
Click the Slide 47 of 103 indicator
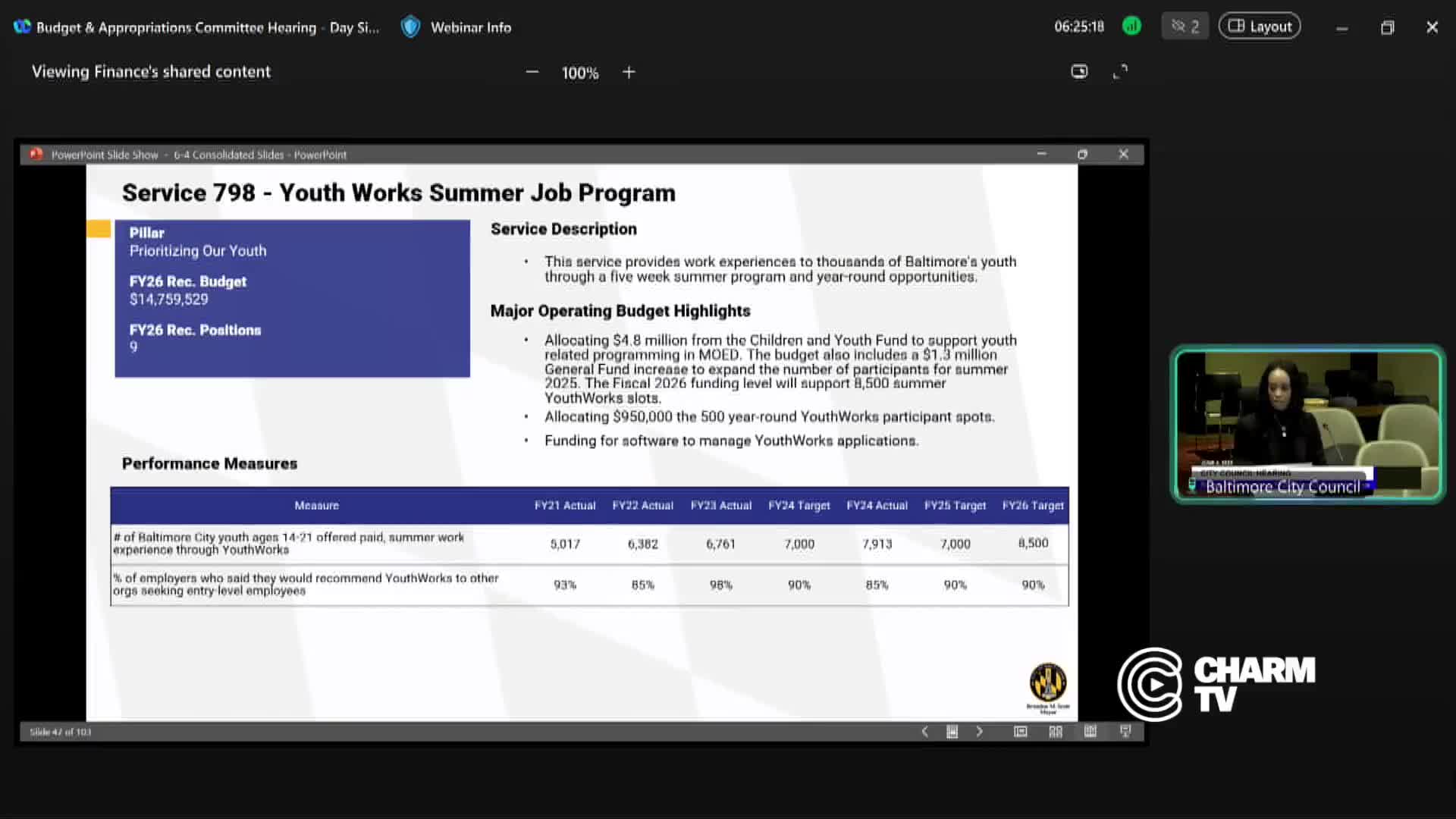click(x=61, y=732)
